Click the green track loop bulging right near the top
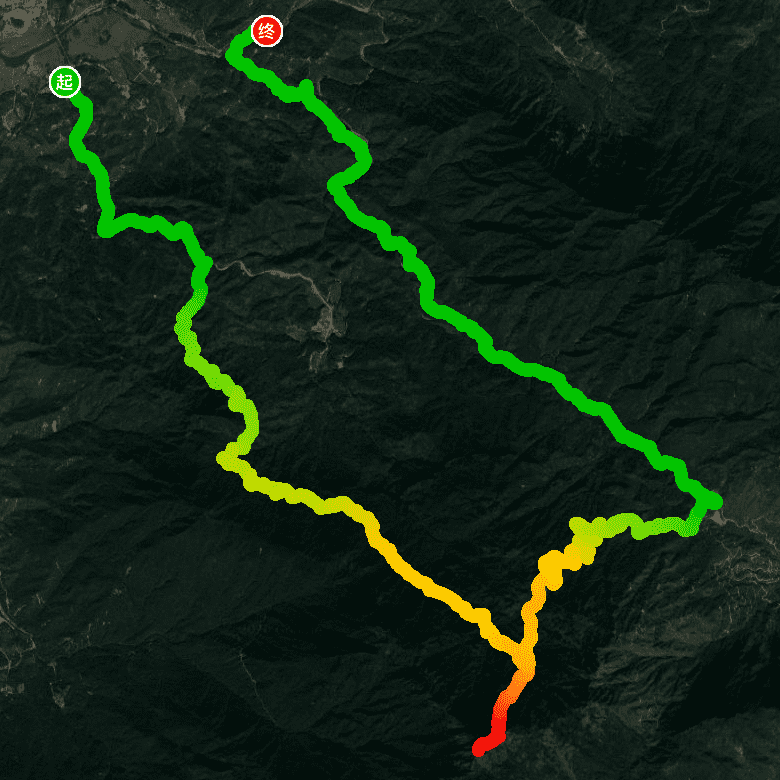 point(353,162)
